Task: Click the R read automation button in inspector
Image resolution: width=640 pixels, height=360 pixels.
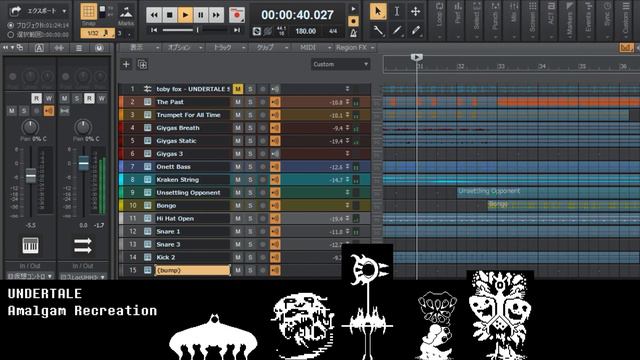Action: coord(36,98)
